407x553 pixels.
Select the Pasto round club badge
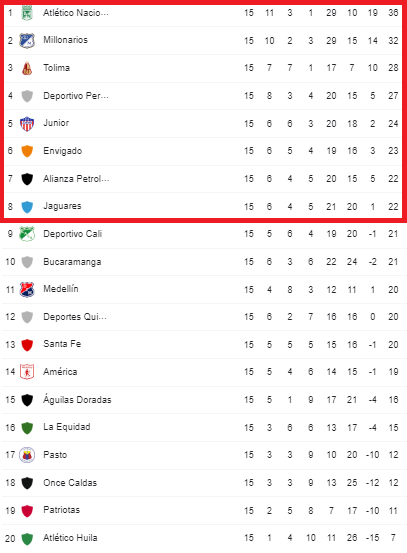point(27,455)
